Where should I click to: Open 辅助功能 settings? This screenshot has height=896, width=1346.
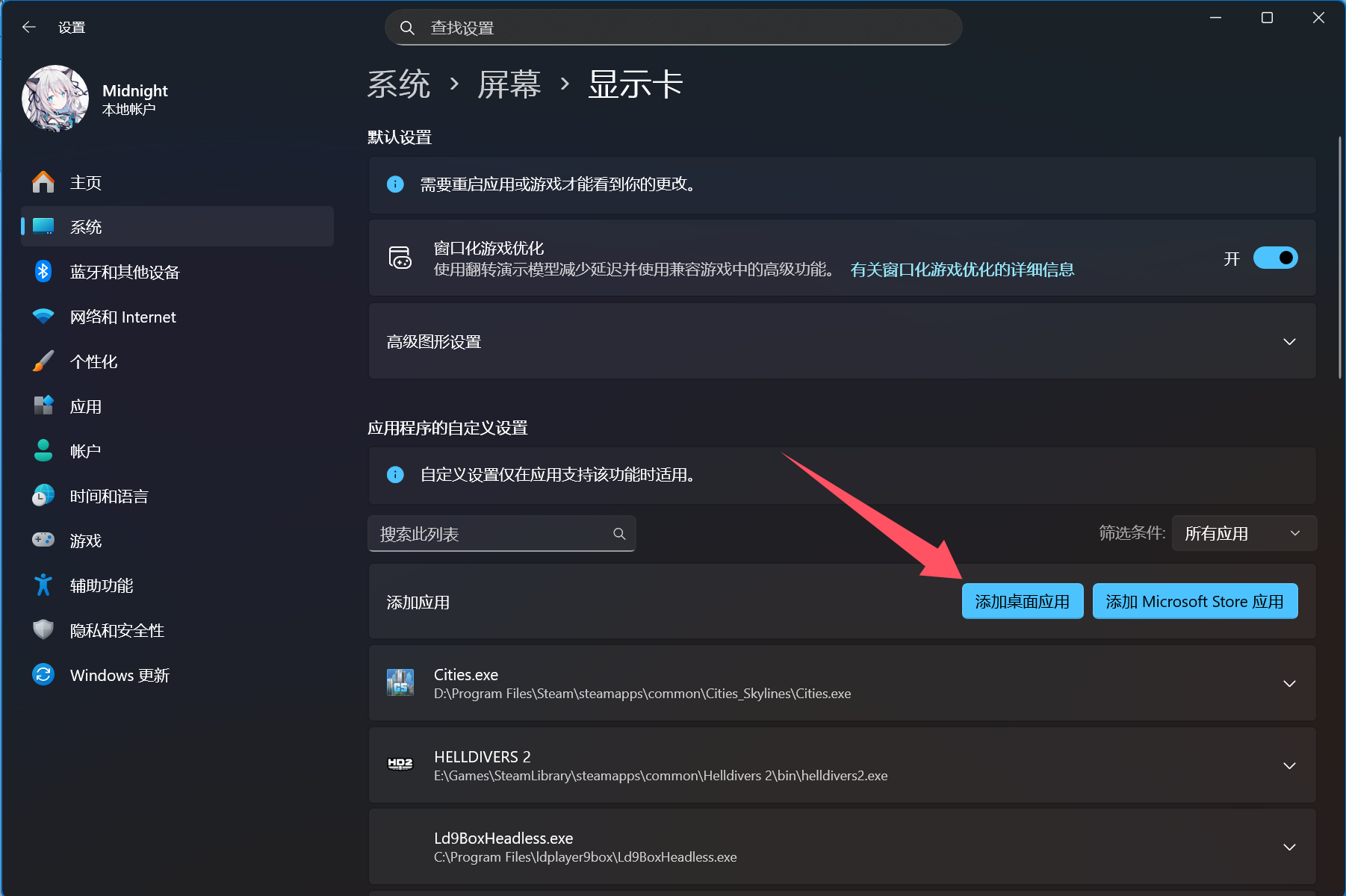pos(102,585)
